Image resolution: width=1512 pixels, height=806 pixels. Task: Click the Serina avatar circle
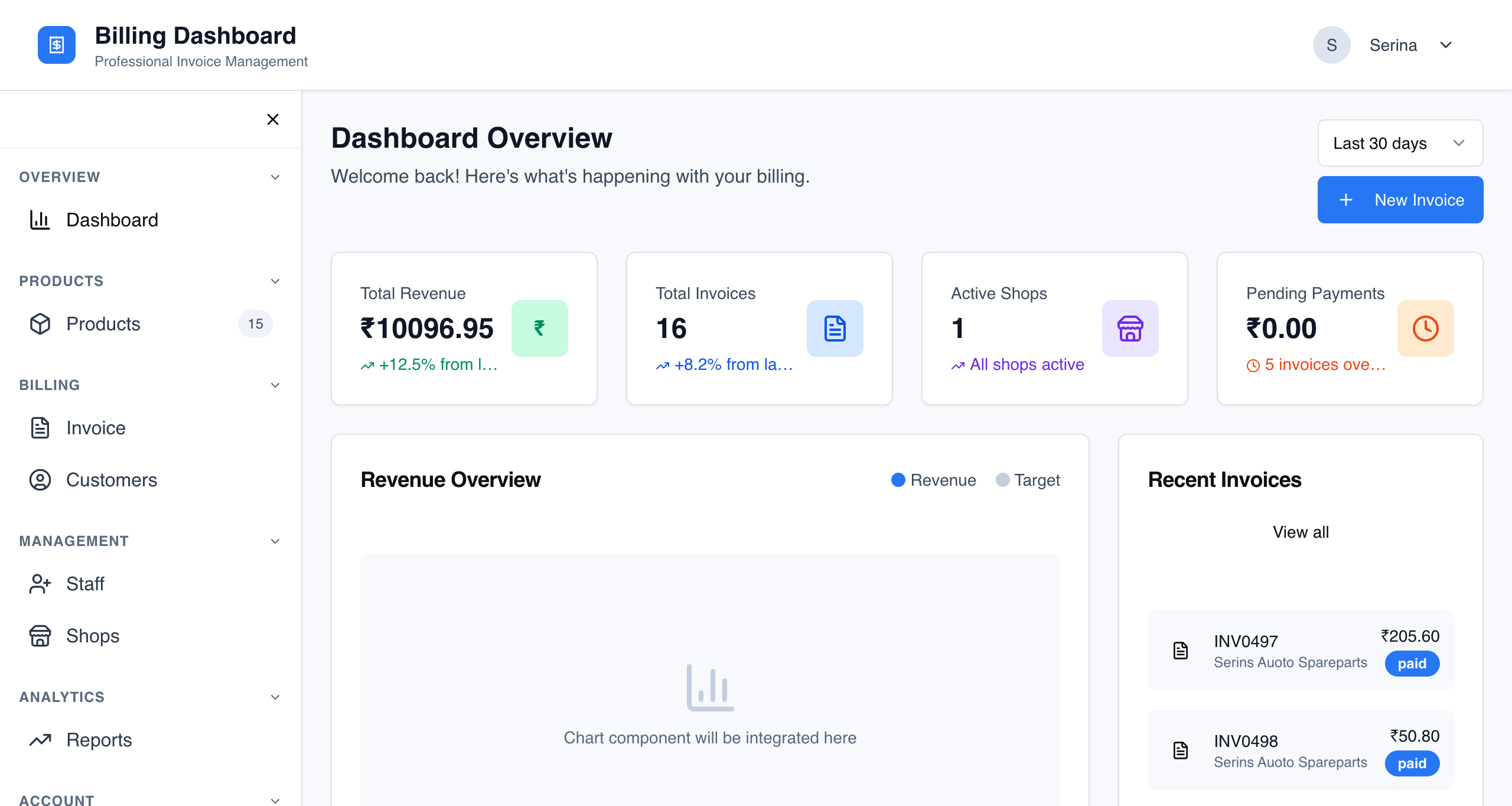click(1331, 45)
